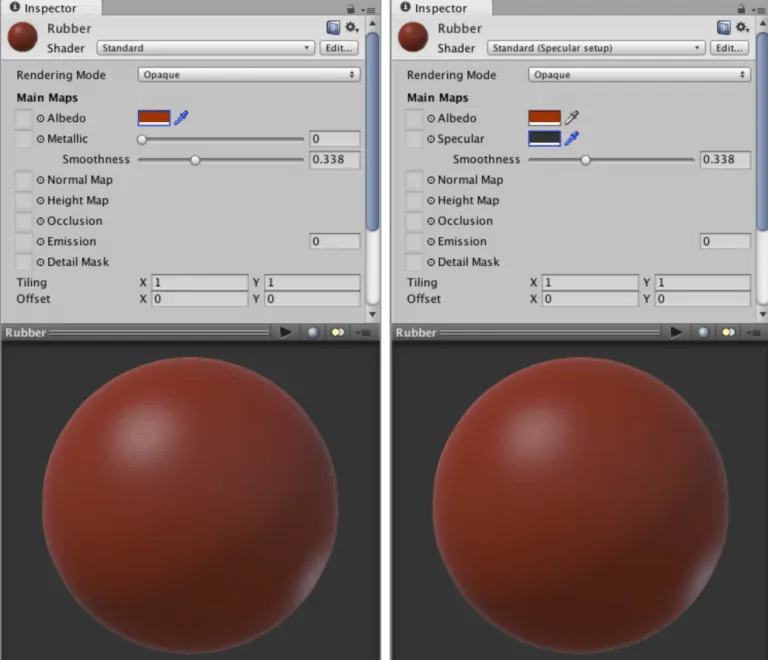
Task: Click Edit... shader button in left Inspector
Action: click(339, 48)
